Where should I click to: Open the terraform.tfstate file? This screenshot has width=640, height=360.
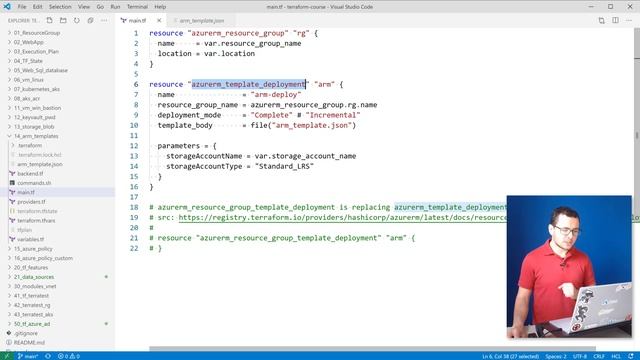tap(37, 211)
